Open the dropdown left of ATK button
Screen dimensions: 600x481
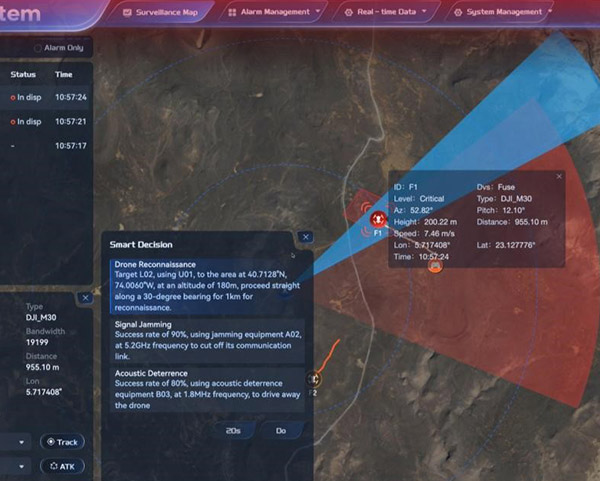(22, 466)
